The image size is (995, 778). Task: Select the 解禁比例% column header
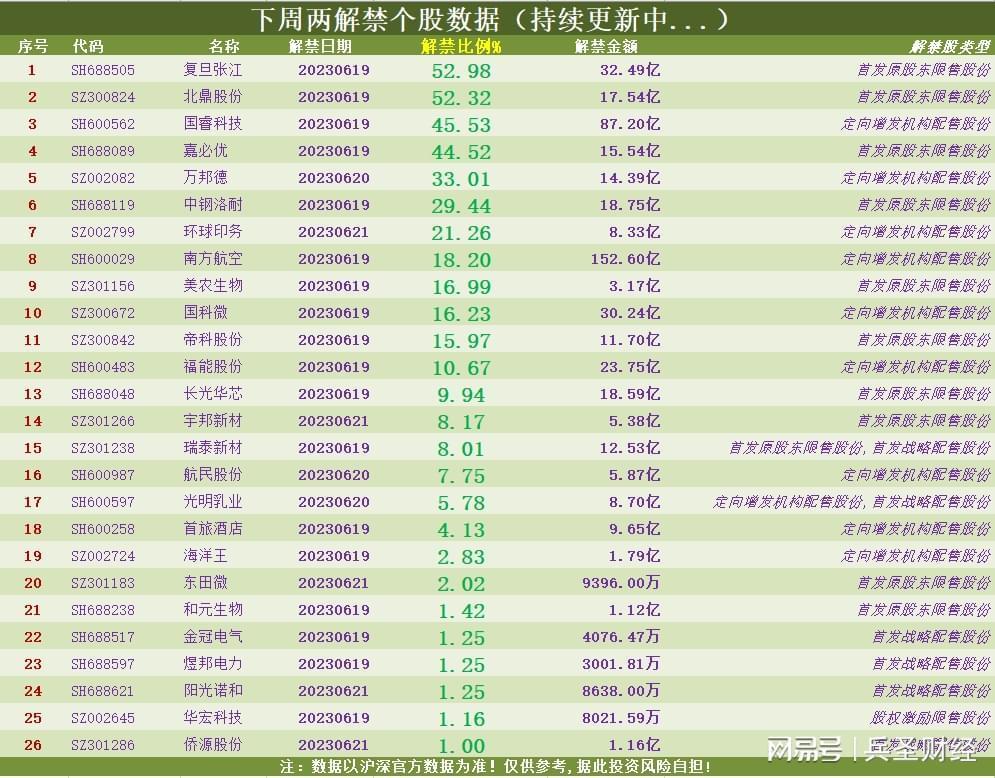click(x=461, y=46)
